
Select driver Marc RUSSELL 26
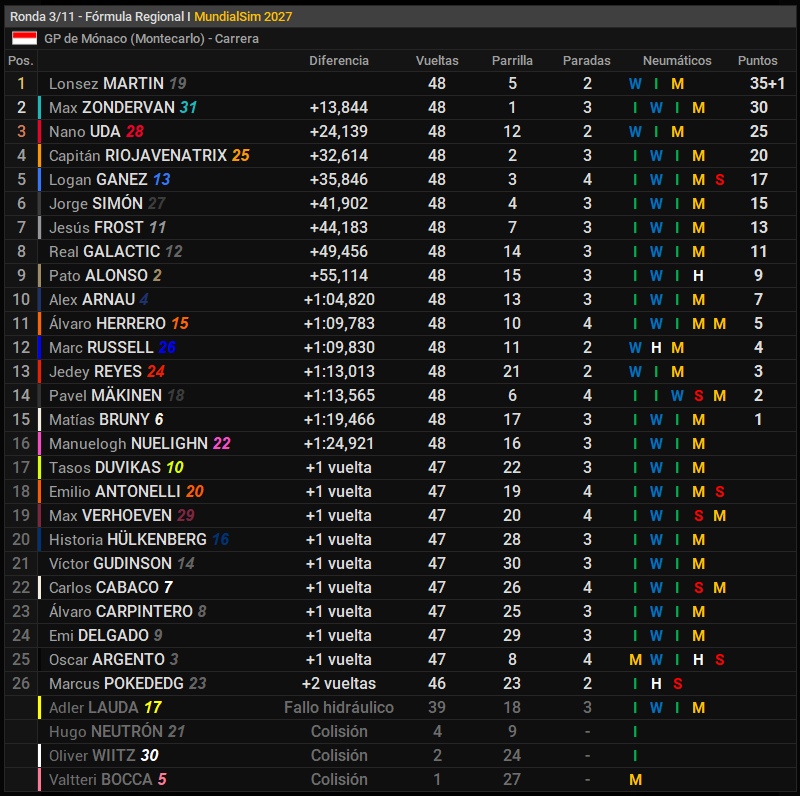[x=112, y=347]
